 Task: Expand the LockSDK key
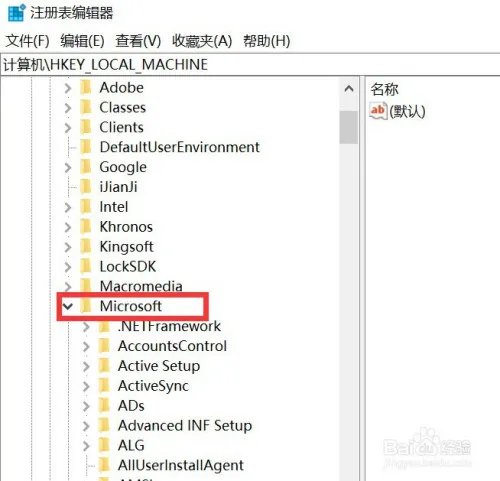click(x=68, y=267)
